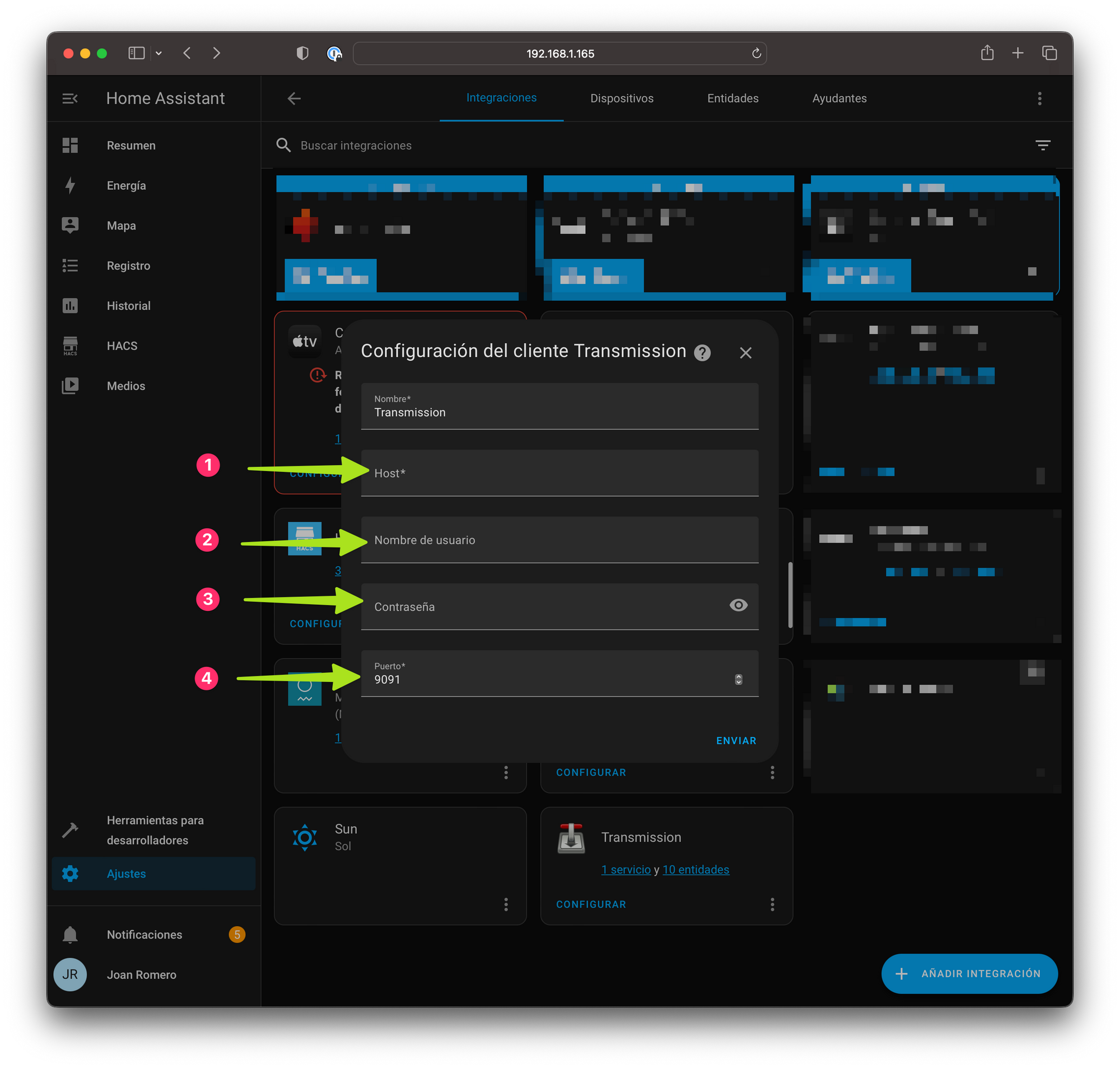Viewport: 1120px width, 1069px height.
Task: Click the Contraseña input field
Action: tap(559, 606)
